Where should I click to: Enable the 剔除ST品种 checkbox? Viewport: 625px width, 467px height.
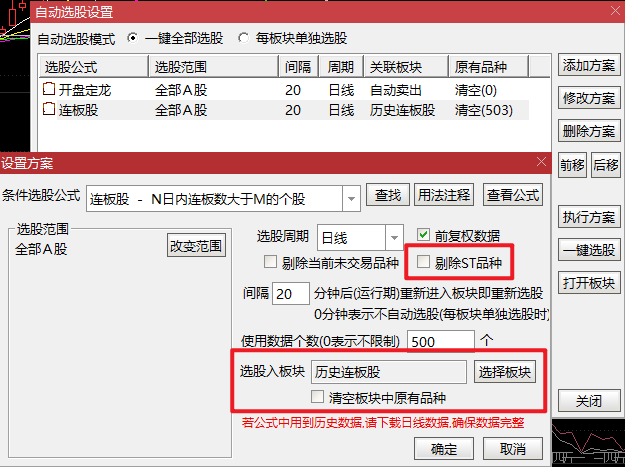tap(424, 263)
